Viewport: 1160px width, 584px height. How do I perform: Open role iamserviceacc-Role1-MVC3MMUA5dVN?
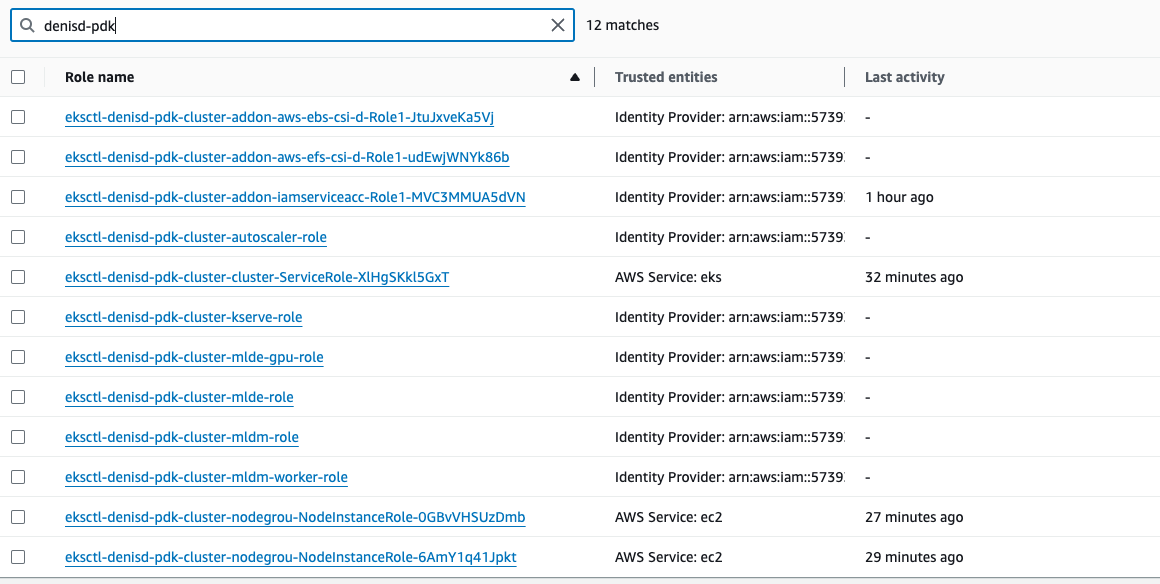[x=295, y=197]
